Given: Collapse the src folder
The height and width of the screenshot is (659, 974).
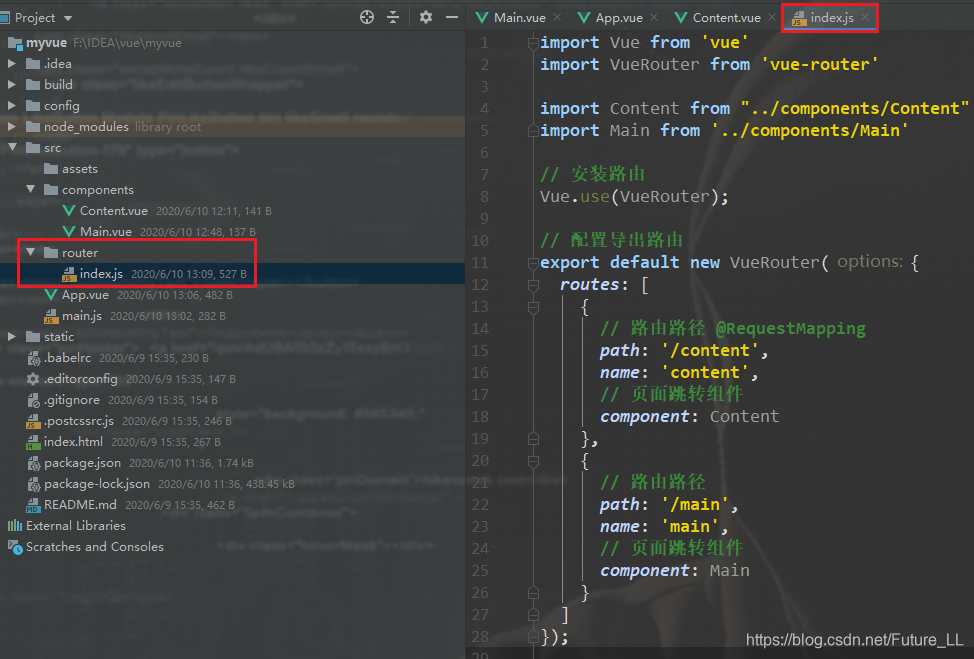Looking at the screenshot, I should pyautogui.click(x=12, y=147).
